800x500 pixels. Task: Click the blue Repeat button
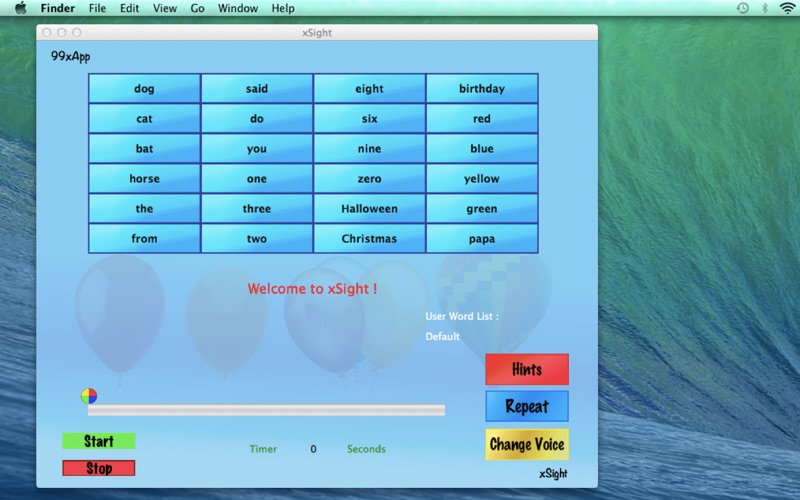527,406
